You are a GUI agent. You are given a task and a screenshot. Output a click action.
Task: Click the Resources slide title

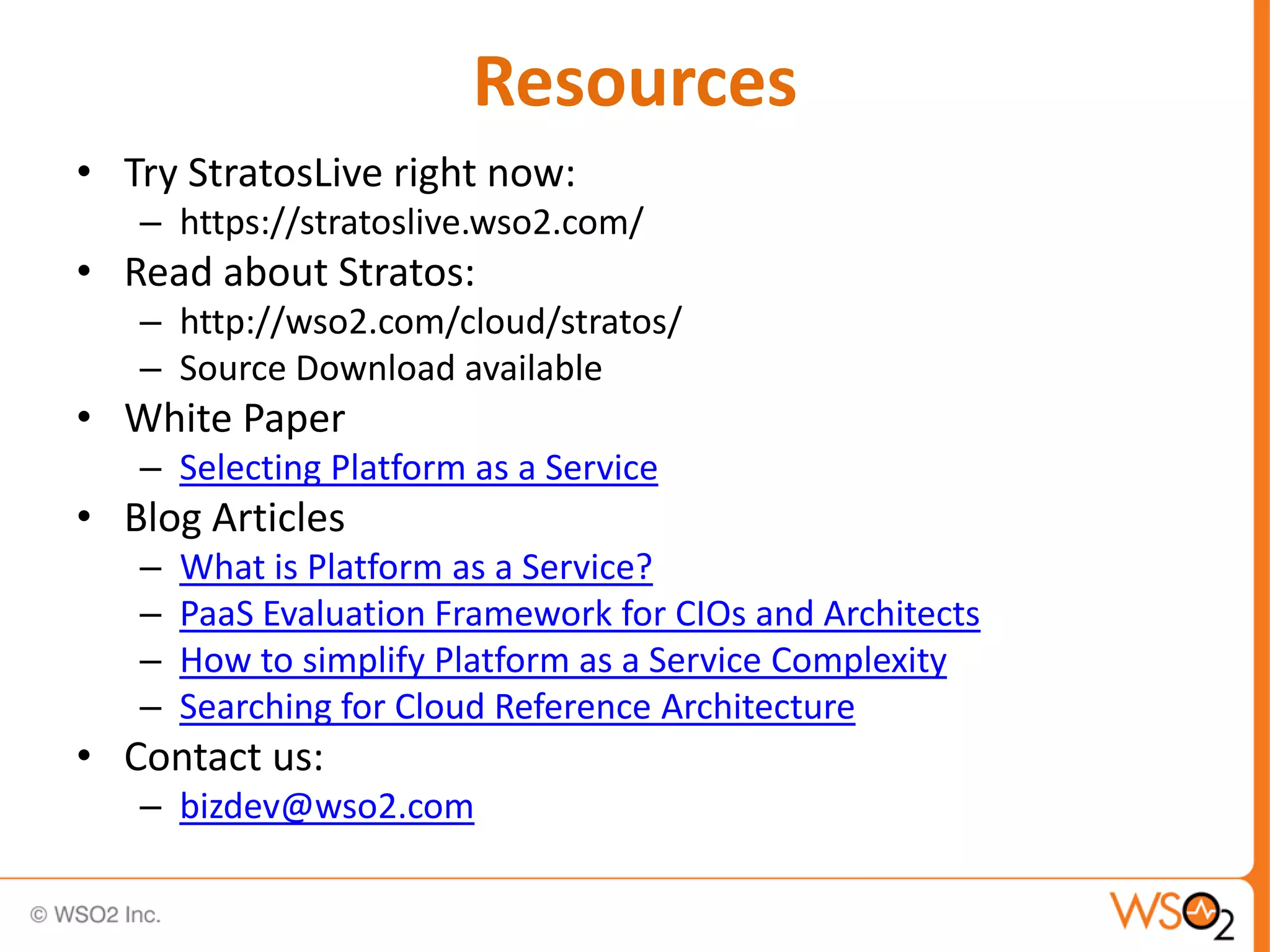[x=635, y=82]
